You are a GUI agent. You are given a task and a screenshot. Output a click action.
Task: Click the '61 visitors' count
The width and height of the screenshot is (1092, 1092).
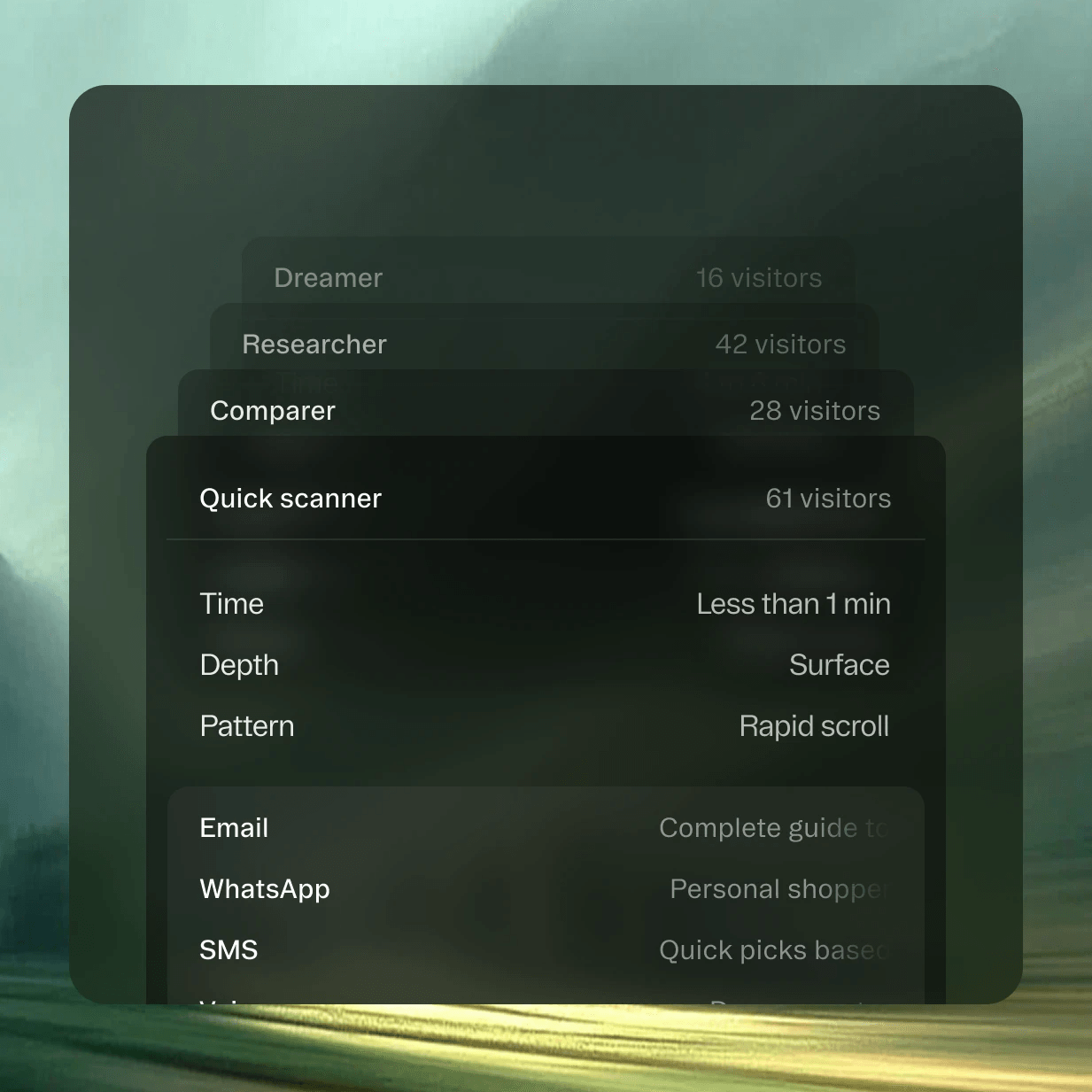coord(828,499)
